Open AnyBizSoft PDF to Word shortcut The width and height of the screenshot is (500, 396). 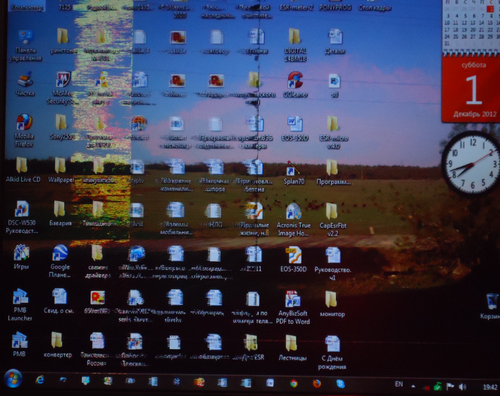293,307
